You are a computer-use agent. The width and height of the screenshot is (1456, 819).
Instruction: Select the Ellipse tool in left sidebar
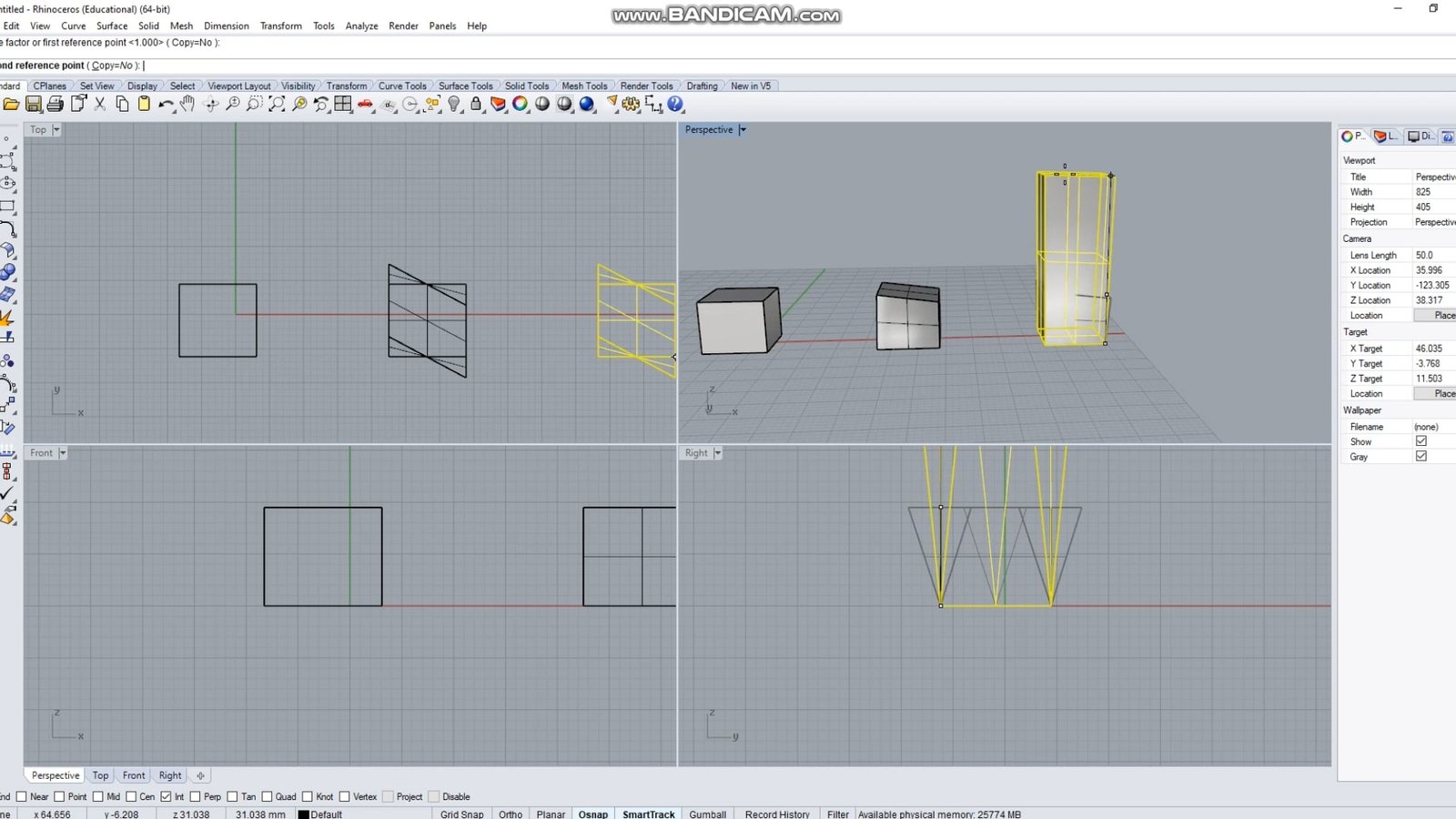pos(8,183)
